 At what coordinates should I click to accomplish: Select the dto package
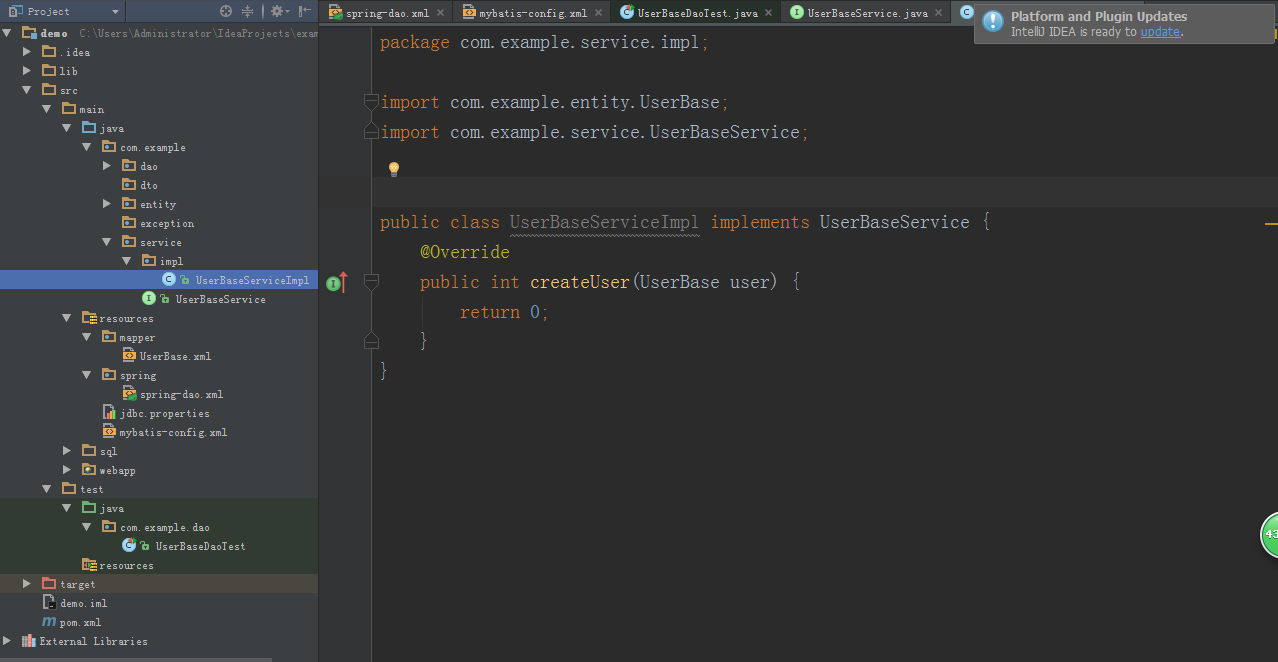pos(148,185)
